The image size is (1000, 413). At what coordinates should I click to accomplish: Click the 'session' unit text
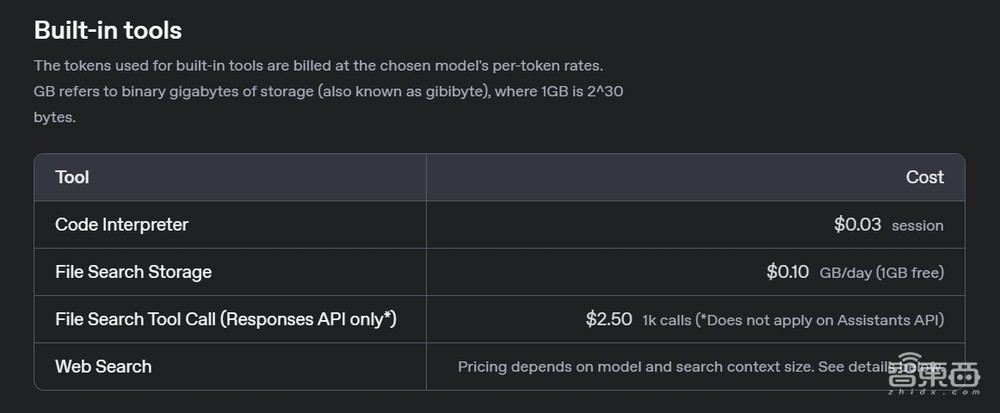(917, 226)
